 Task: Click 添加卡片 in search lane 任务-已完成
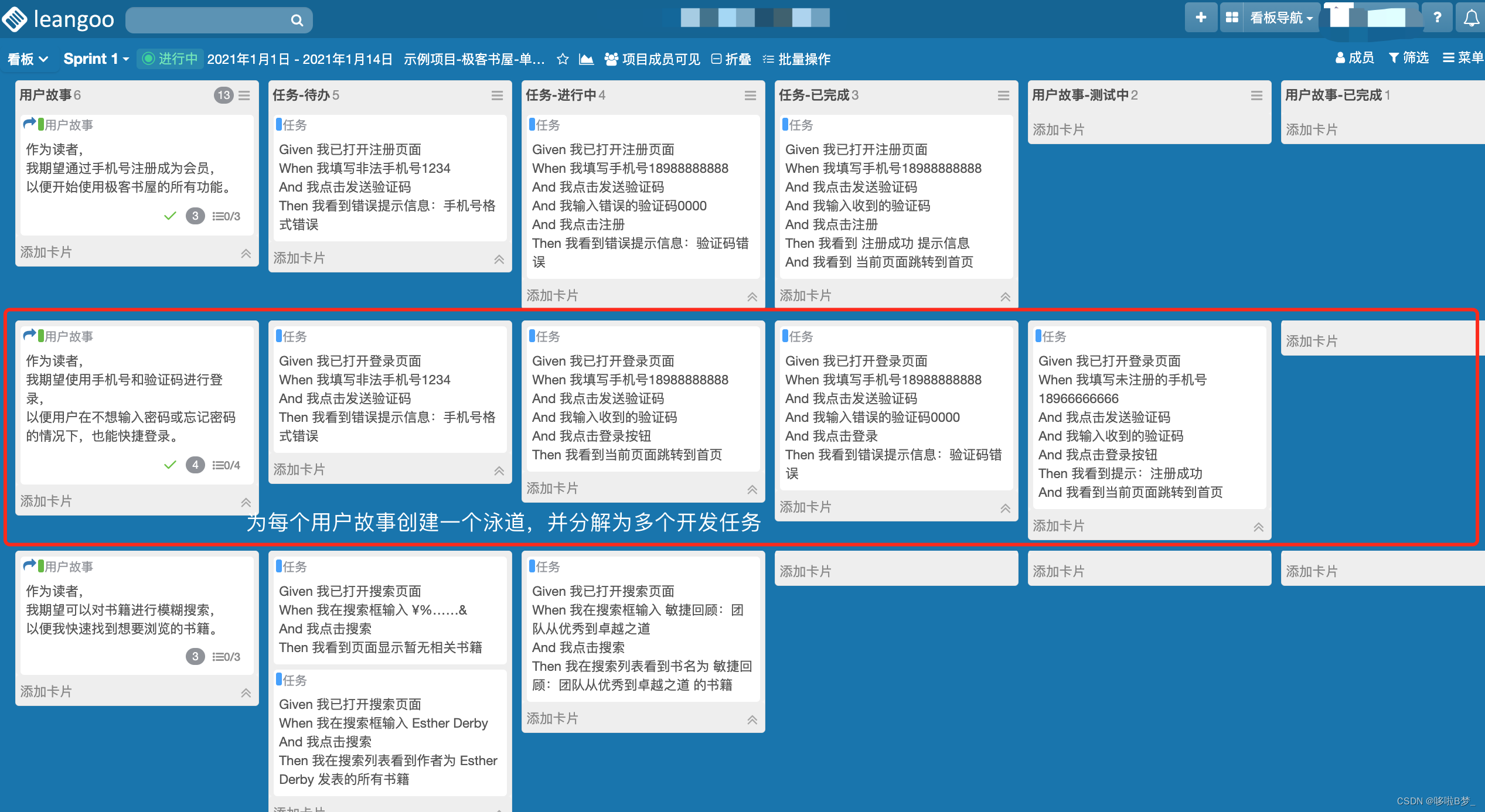click(x=805, y=572)
